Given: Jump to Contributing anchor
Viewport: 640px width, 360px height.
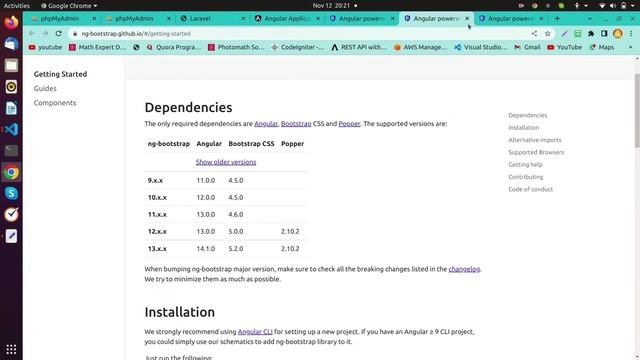Looking at the screenshot, I should [x=526, y=177].
